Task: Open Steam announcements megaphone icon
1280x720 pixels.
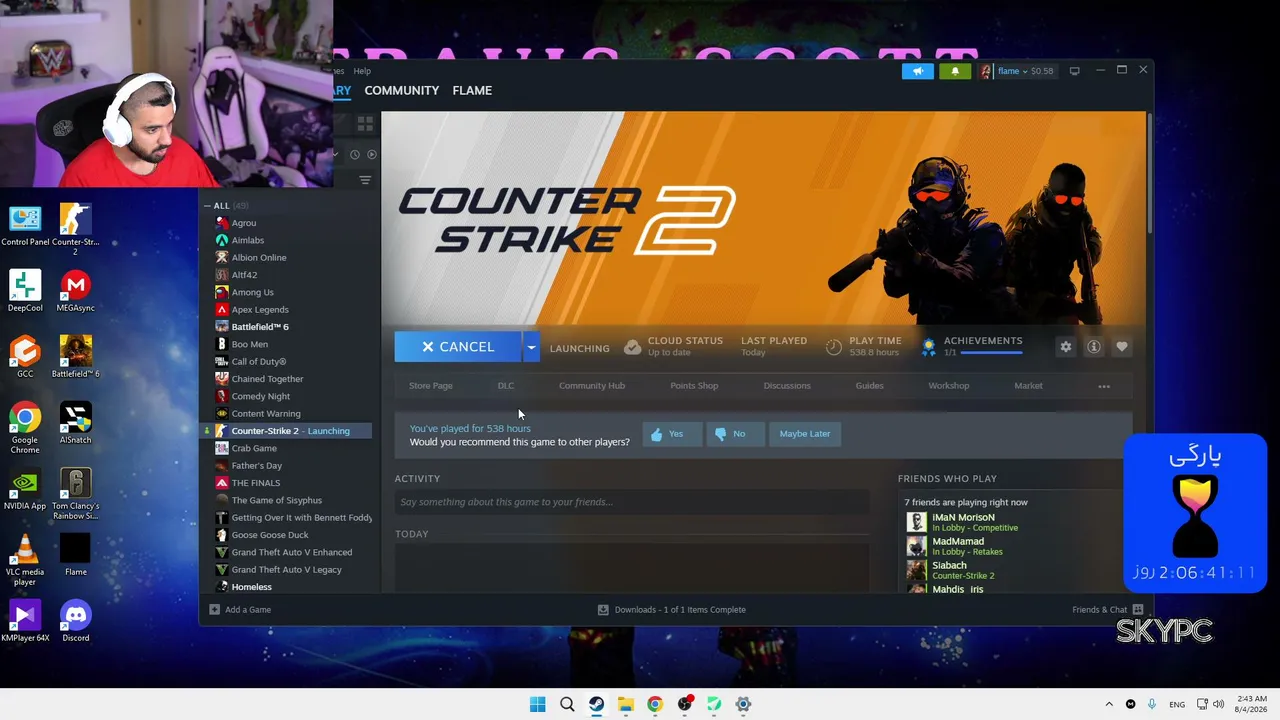Action: [917, 71]
